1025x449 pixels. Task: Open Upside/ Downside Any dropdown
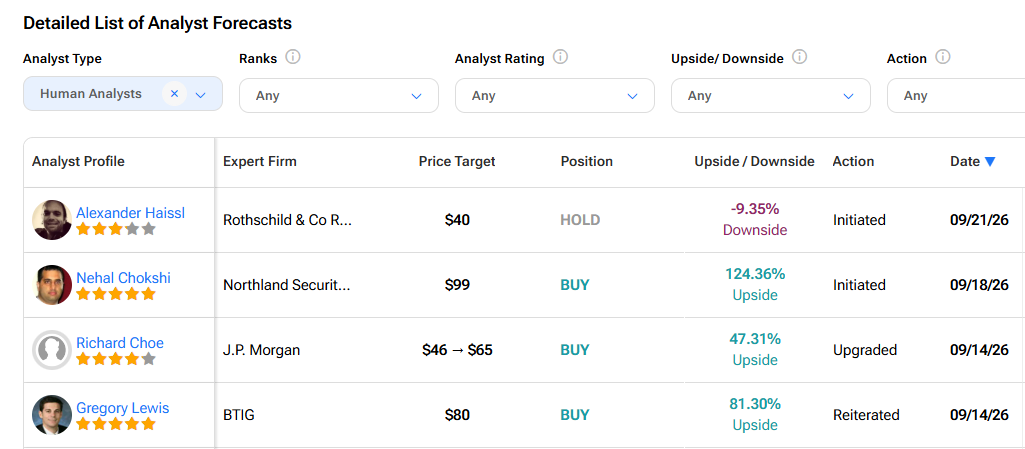[x=771, y=95]
